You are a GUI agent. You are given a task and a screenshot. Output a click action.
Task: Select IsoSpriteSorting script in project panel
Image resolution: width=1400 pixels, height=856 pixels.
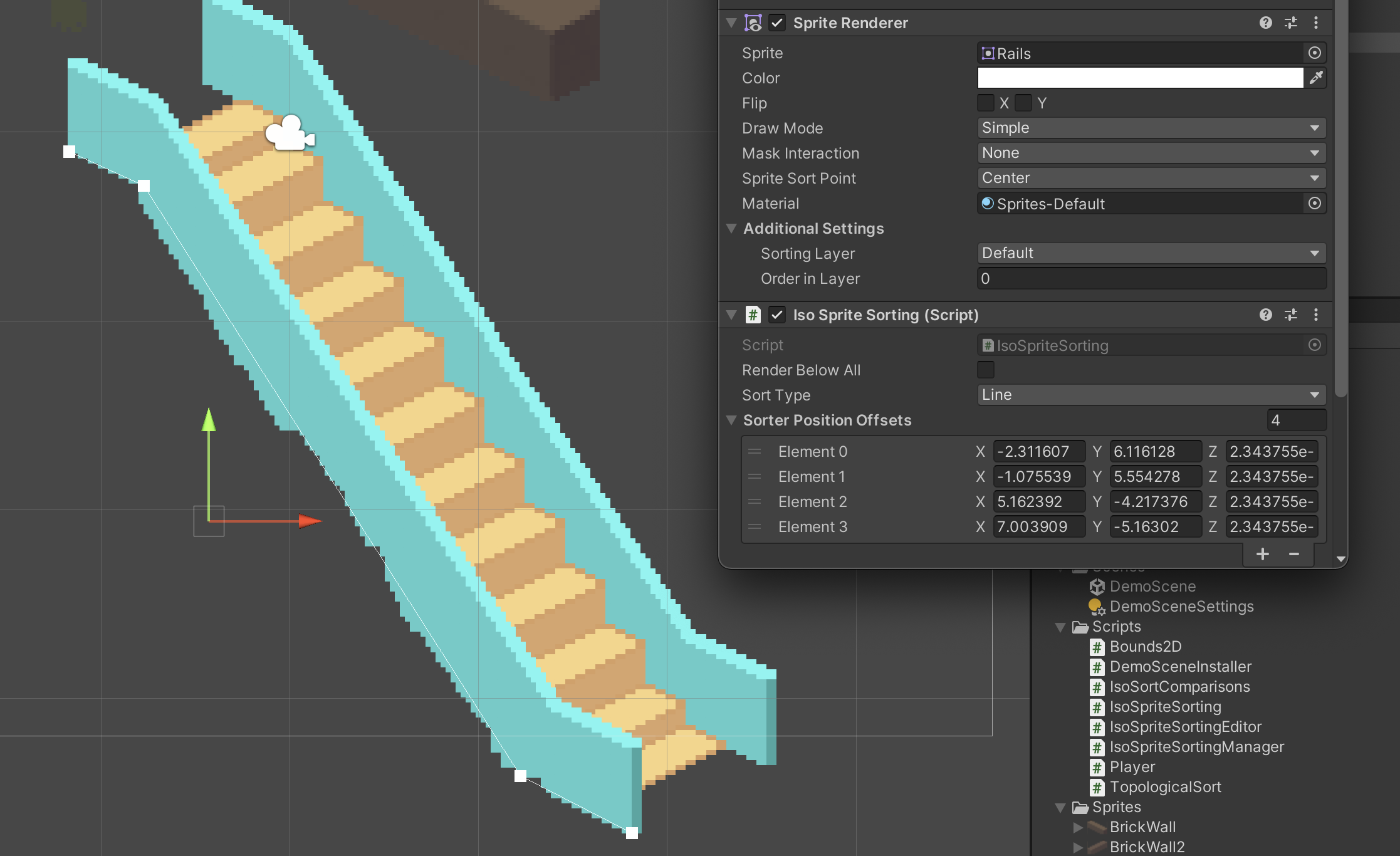[x=1156, y=707]
